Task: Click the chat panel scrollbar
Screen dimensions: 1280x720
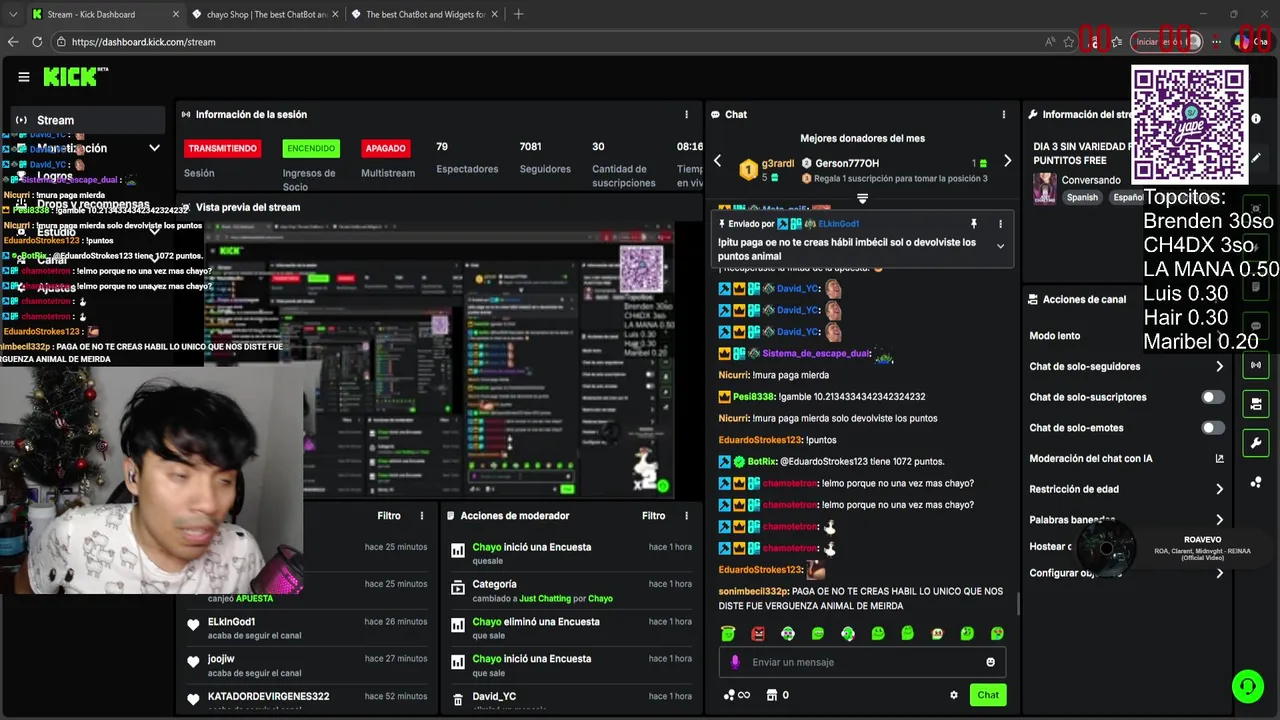Action: (1017, 603)
